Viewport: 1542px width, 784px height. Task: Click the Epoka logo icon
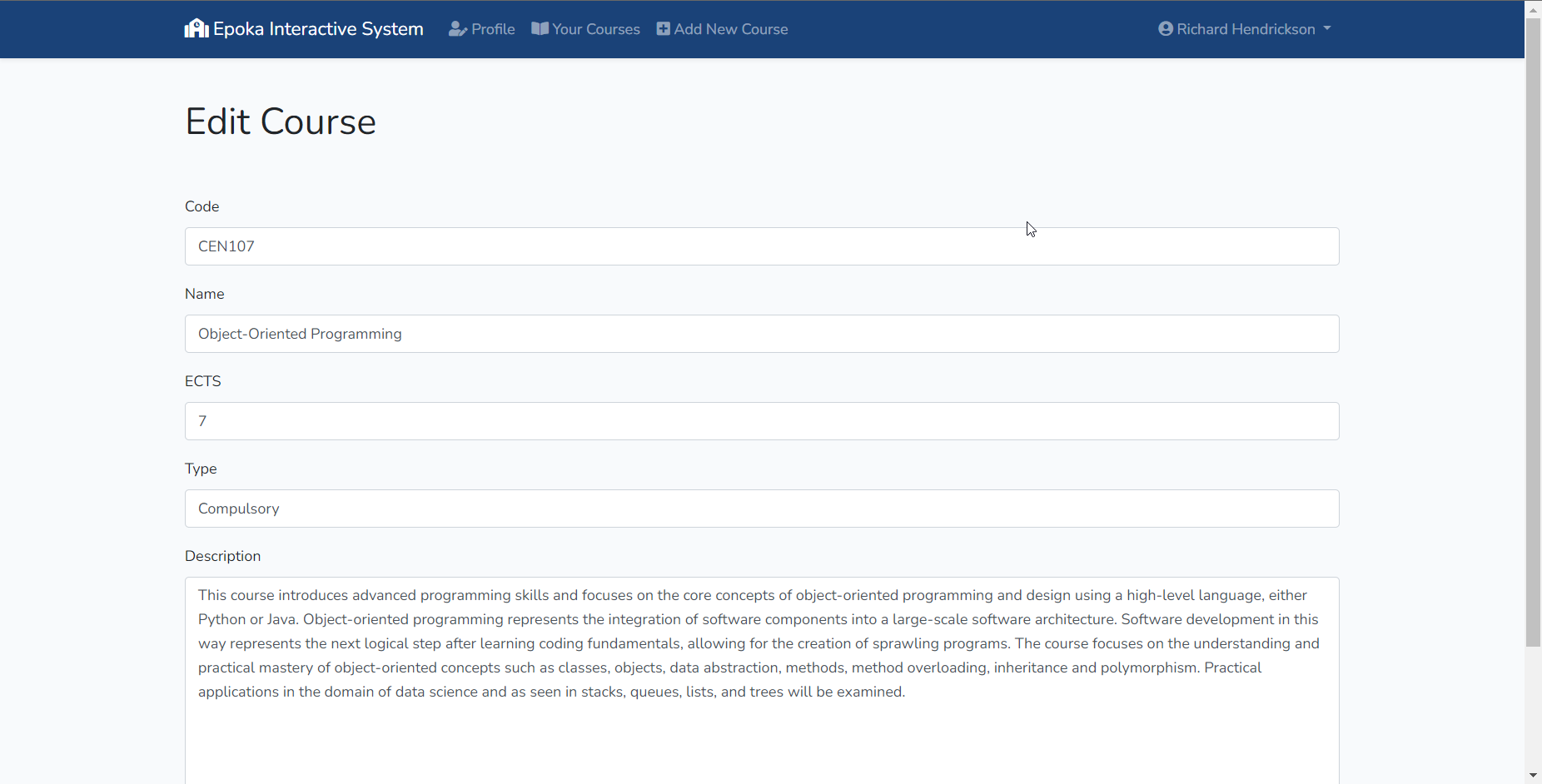(195, 27)
